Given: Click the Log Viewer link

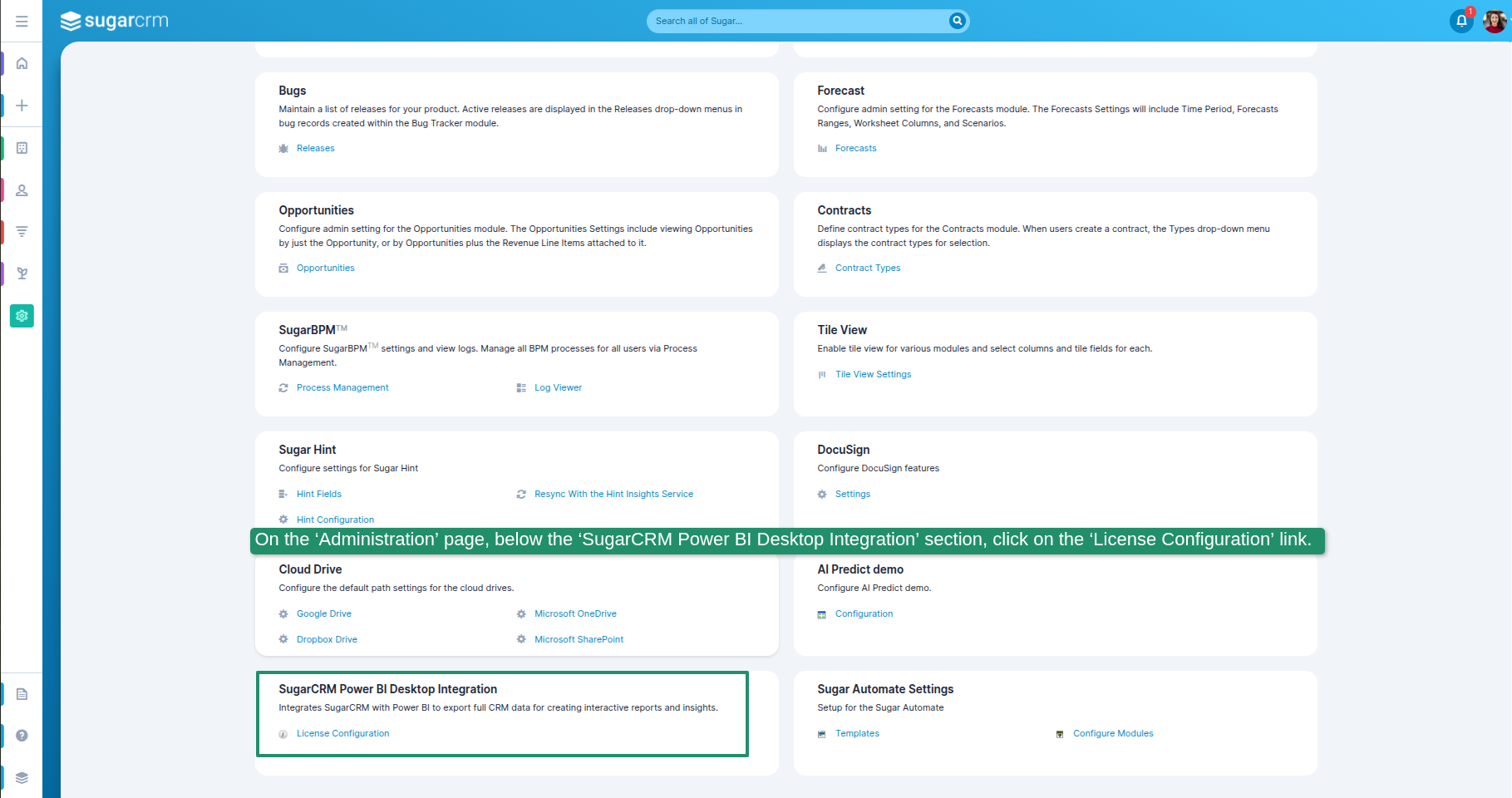Looking at the screenshot, I should coord(558,387).
